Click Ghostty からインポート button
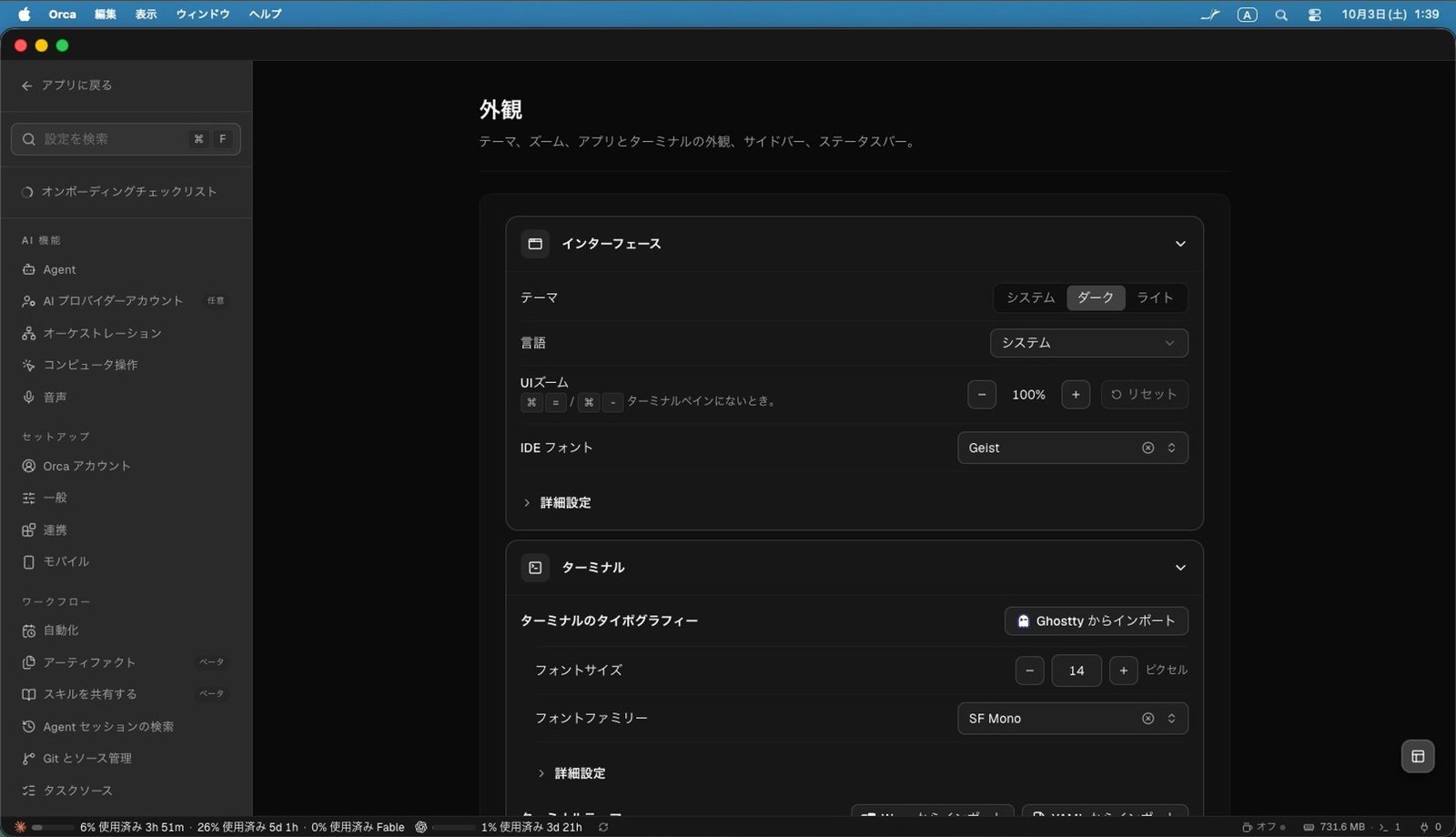 tap(1097, 620)
